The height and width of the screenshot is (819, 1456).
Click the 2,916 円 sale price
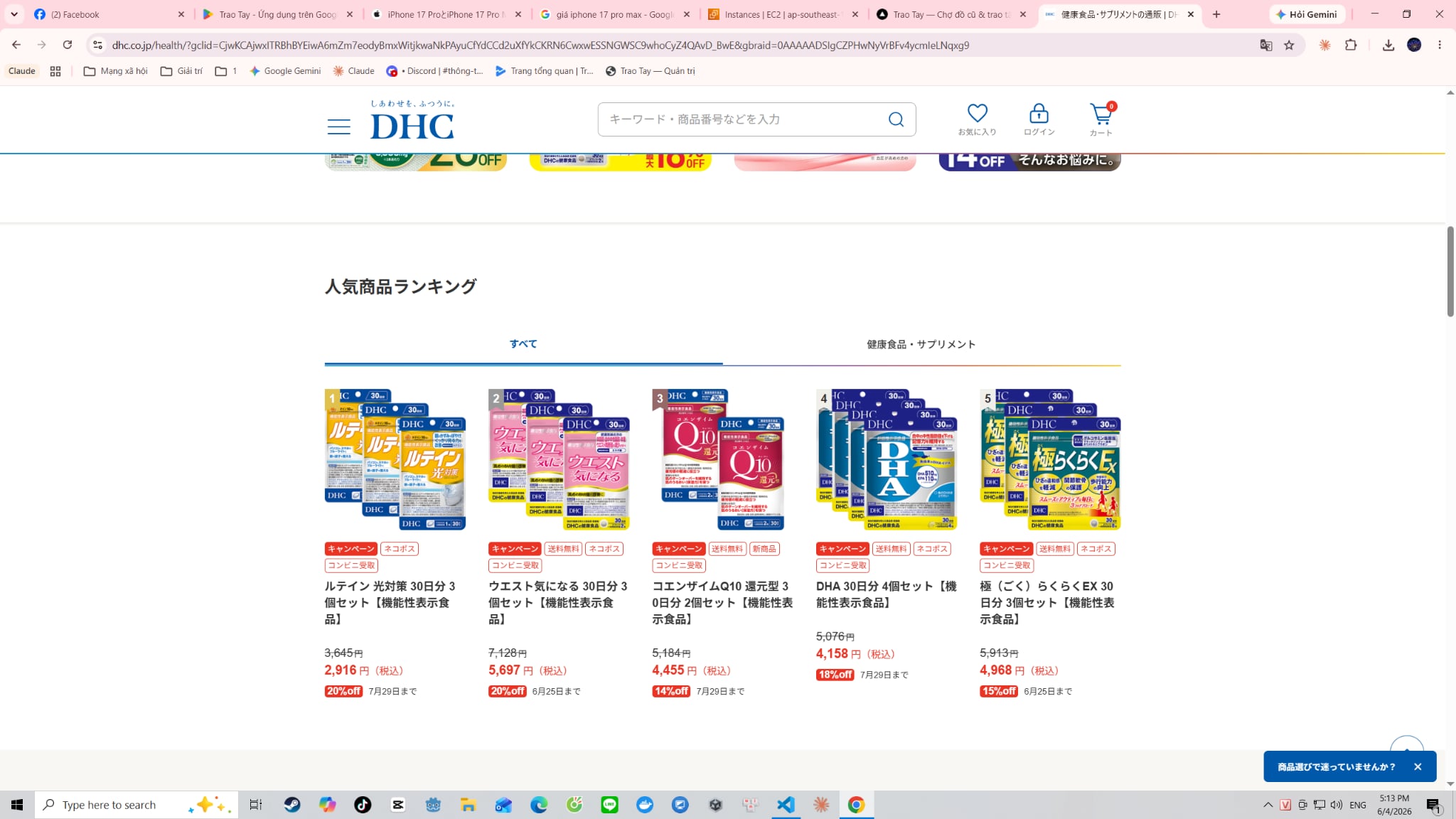point(364,670)
